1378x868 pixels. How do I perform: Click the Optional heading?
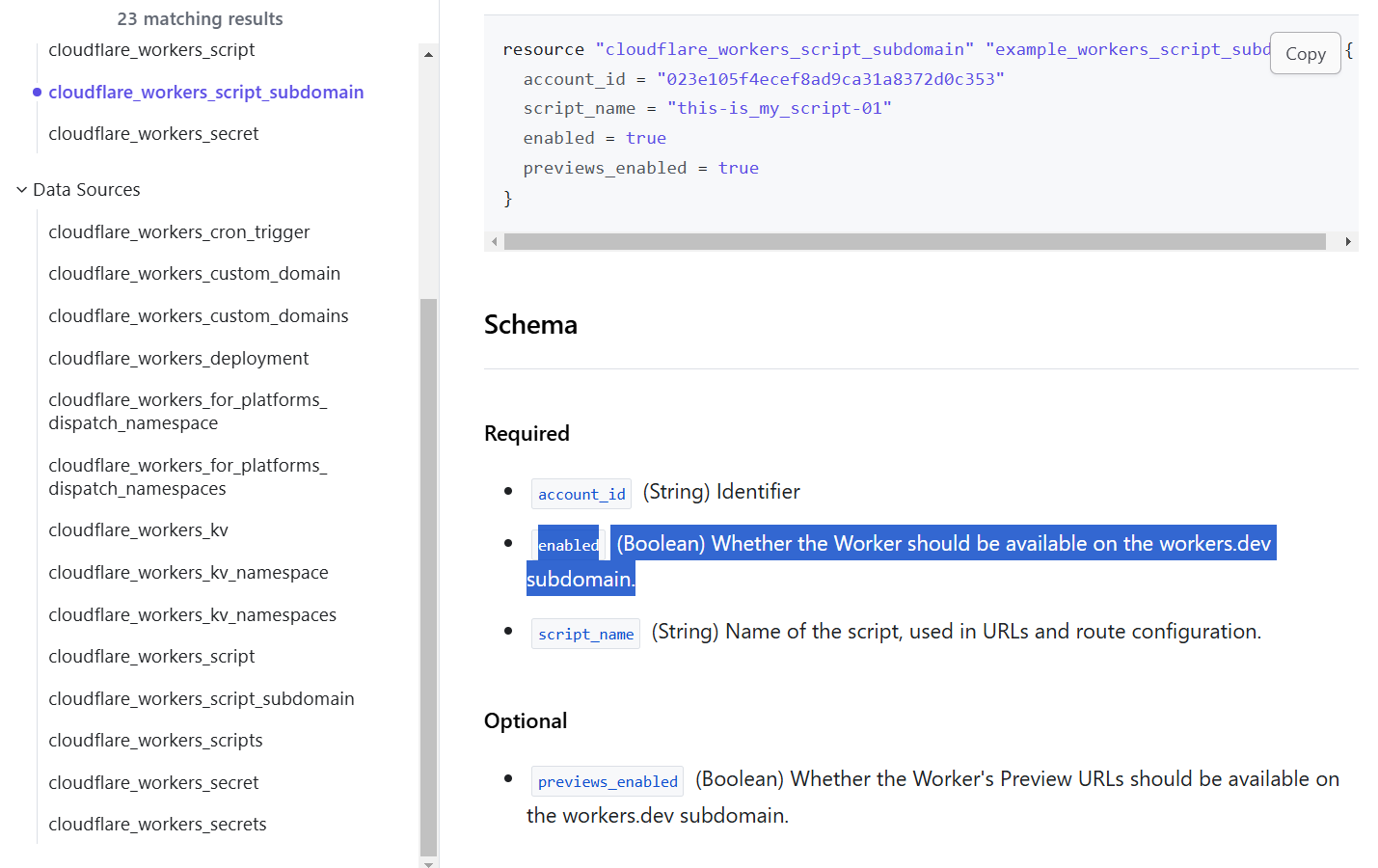click(526, 721)
